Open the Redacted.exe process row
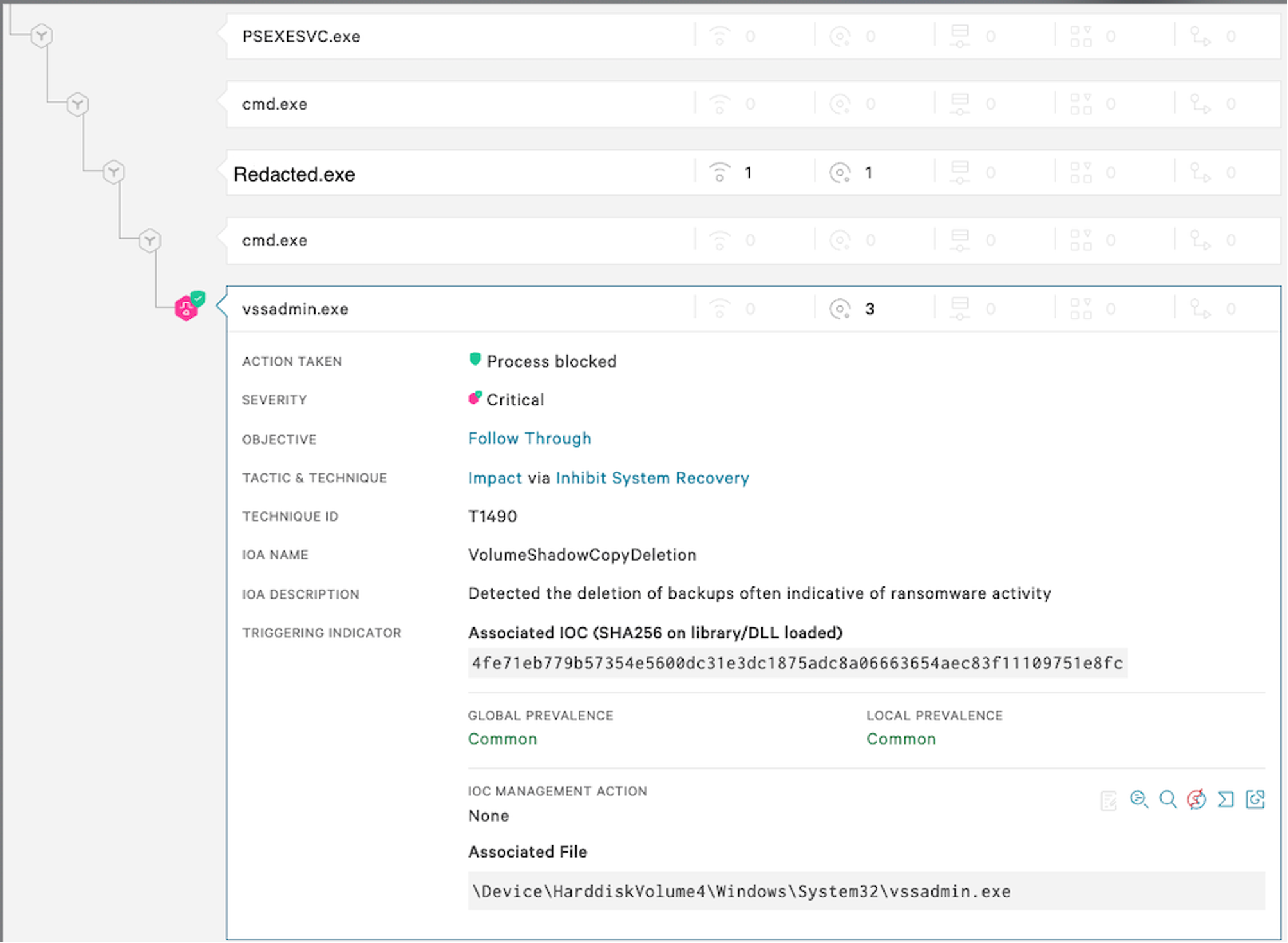This screenshot has width=1288, height=943. coord(753,173)
